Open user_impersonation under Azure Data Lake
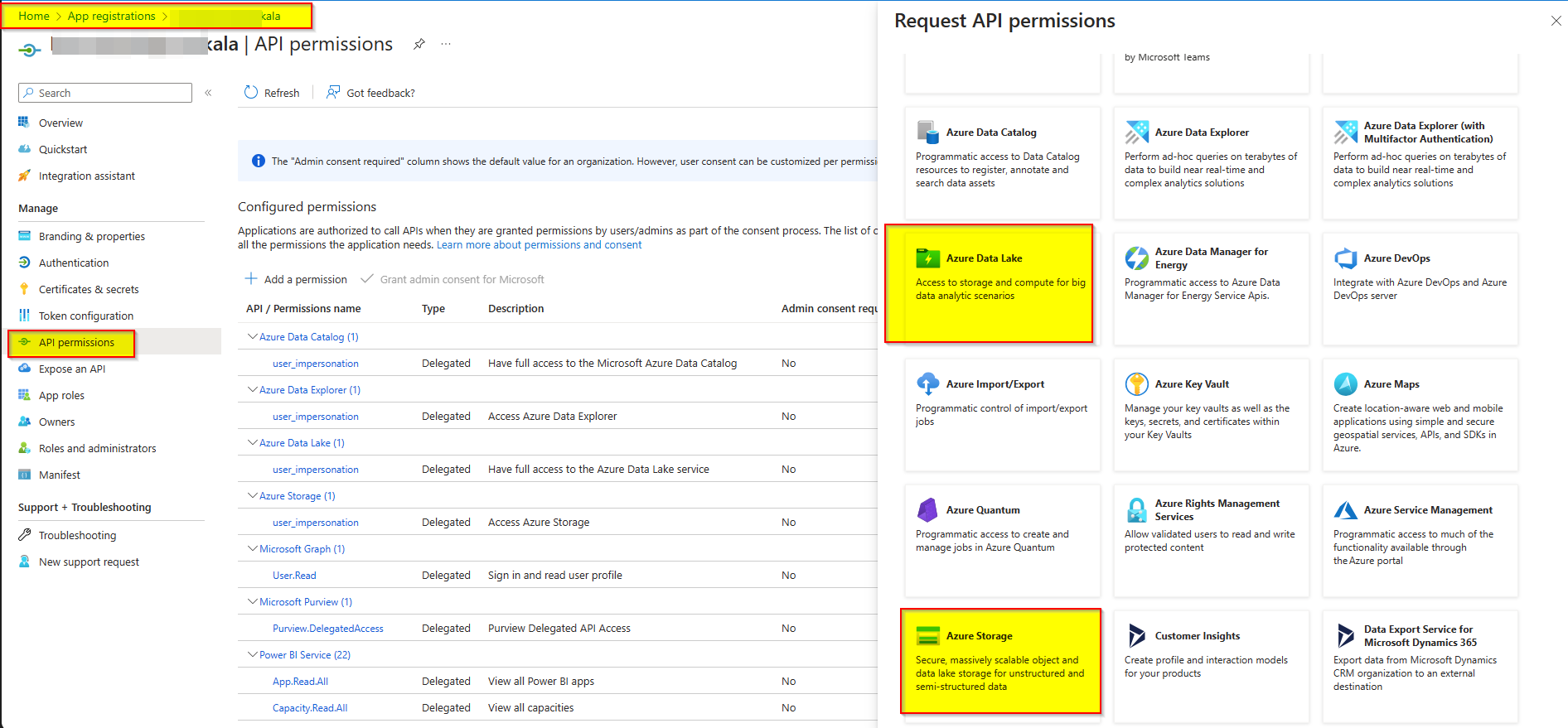Image resolution: width=1568 pixels, height=728 pixels. pos(316,470)
